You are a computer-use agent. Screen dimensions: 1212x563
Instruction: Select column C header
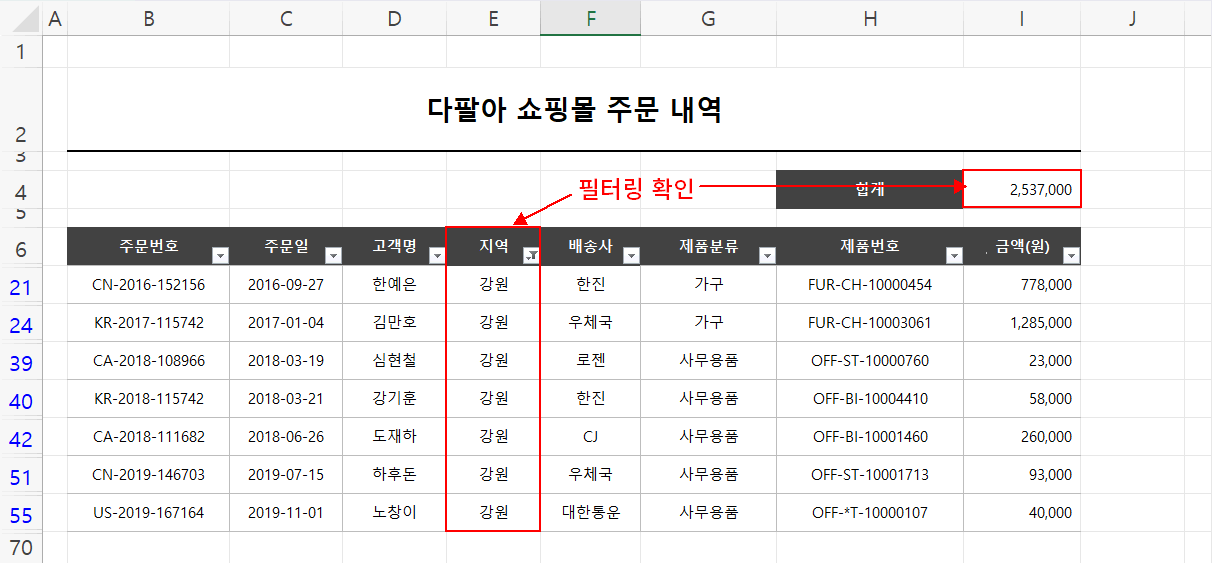pyautogui.click(x=286, y=17)
